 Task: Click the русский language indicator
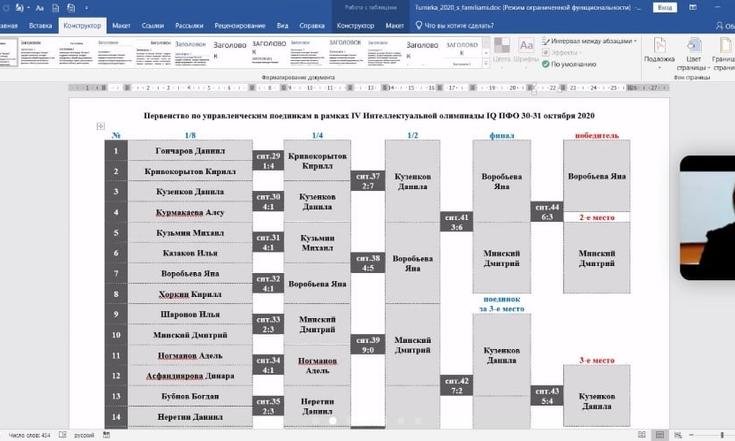click(84, 435)
